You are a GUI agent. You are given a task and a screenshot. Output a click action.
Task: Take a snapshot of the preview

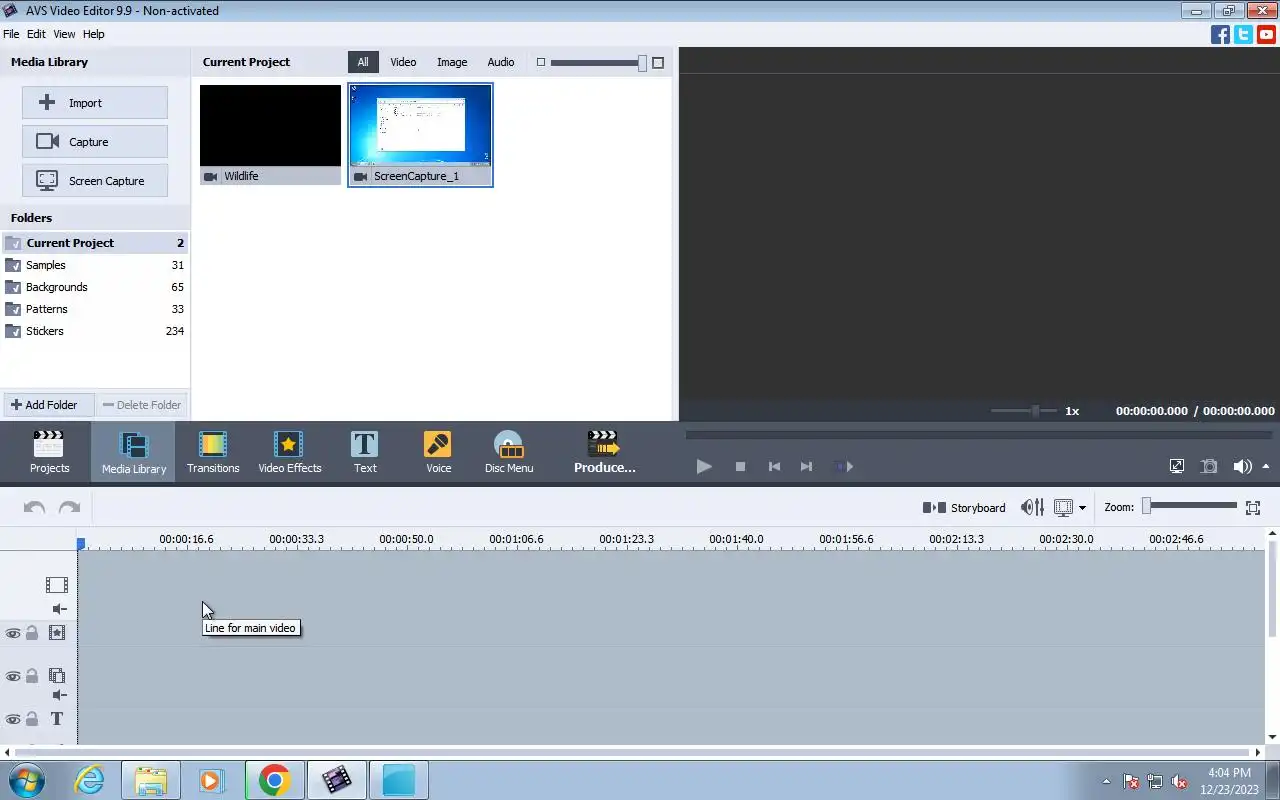[1209, 466]
